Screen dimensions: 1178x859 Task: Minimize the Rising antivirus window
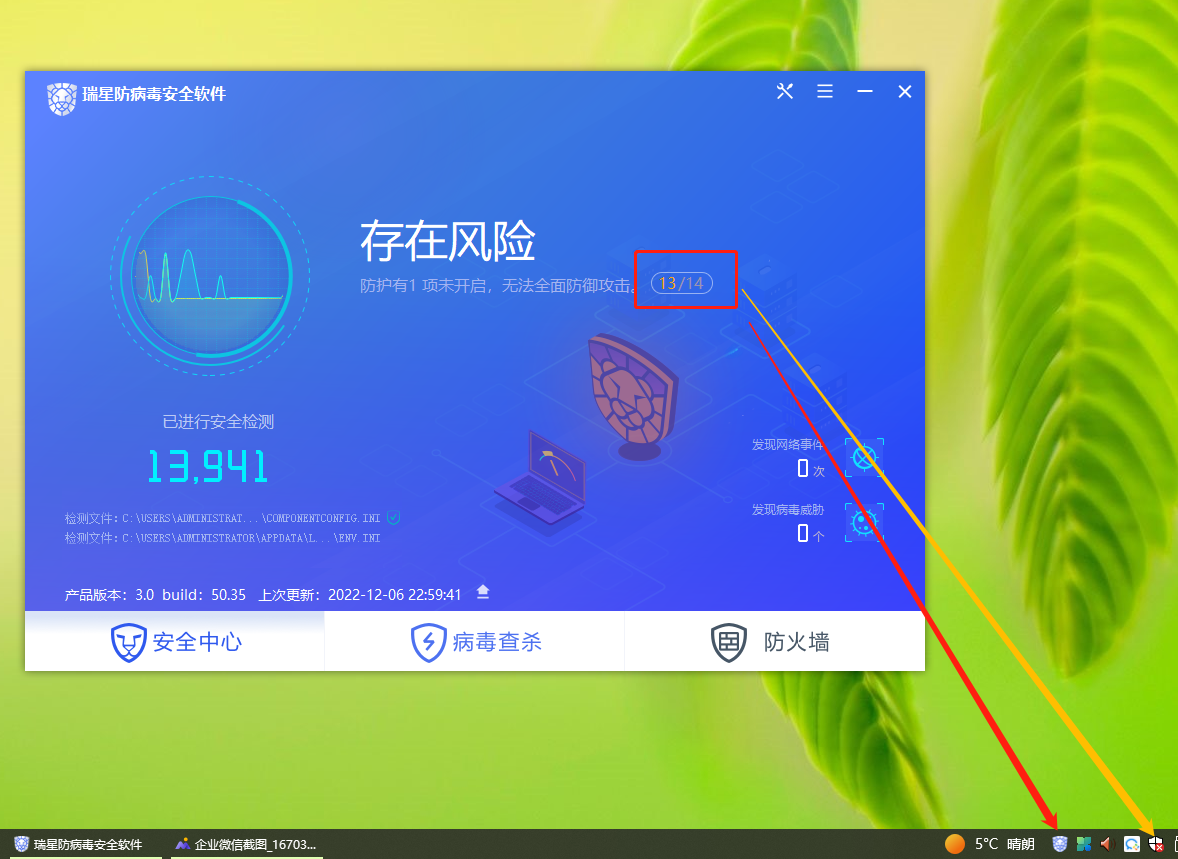[x=865, y=92]
